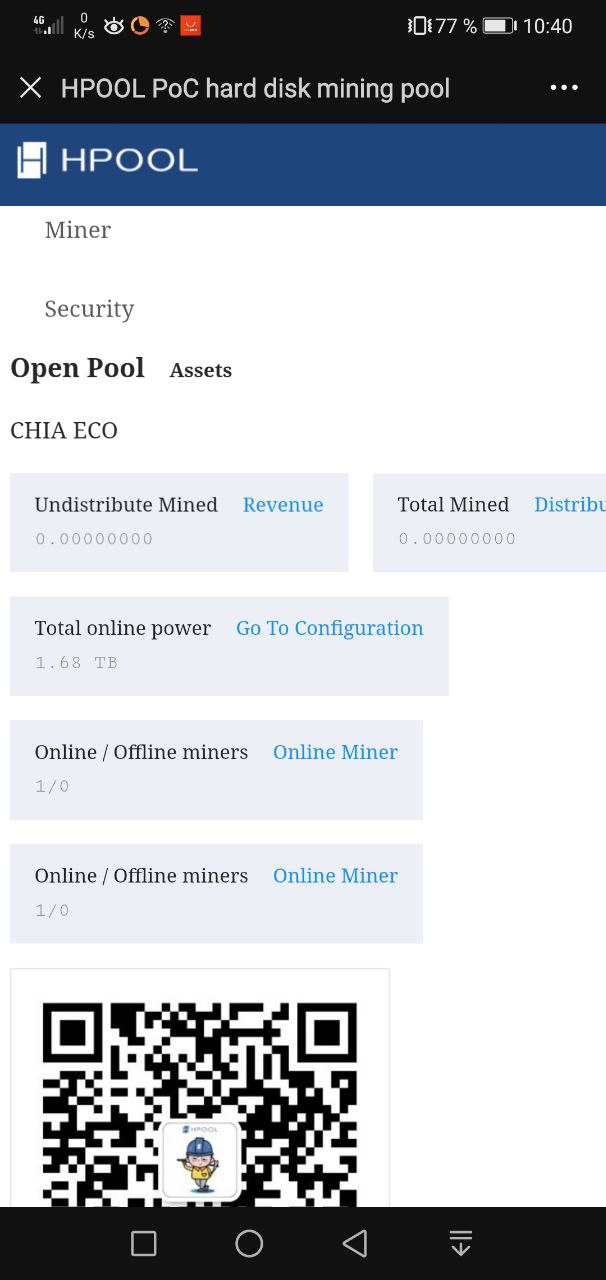The width and height of the screenshot is (606, 1280).
Task: Tap the 10:40 clock in the status bar
Action: coord(548,26)
